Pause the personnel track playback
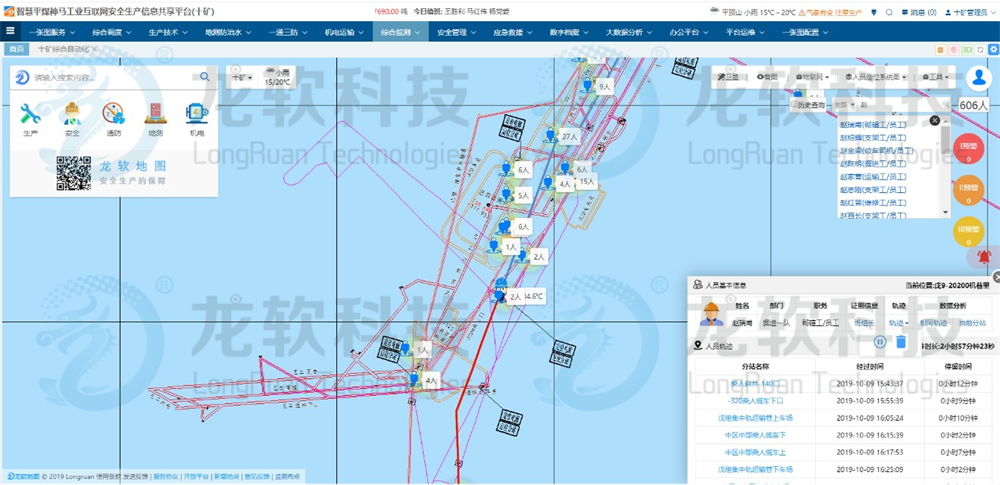 click(880, 342)
